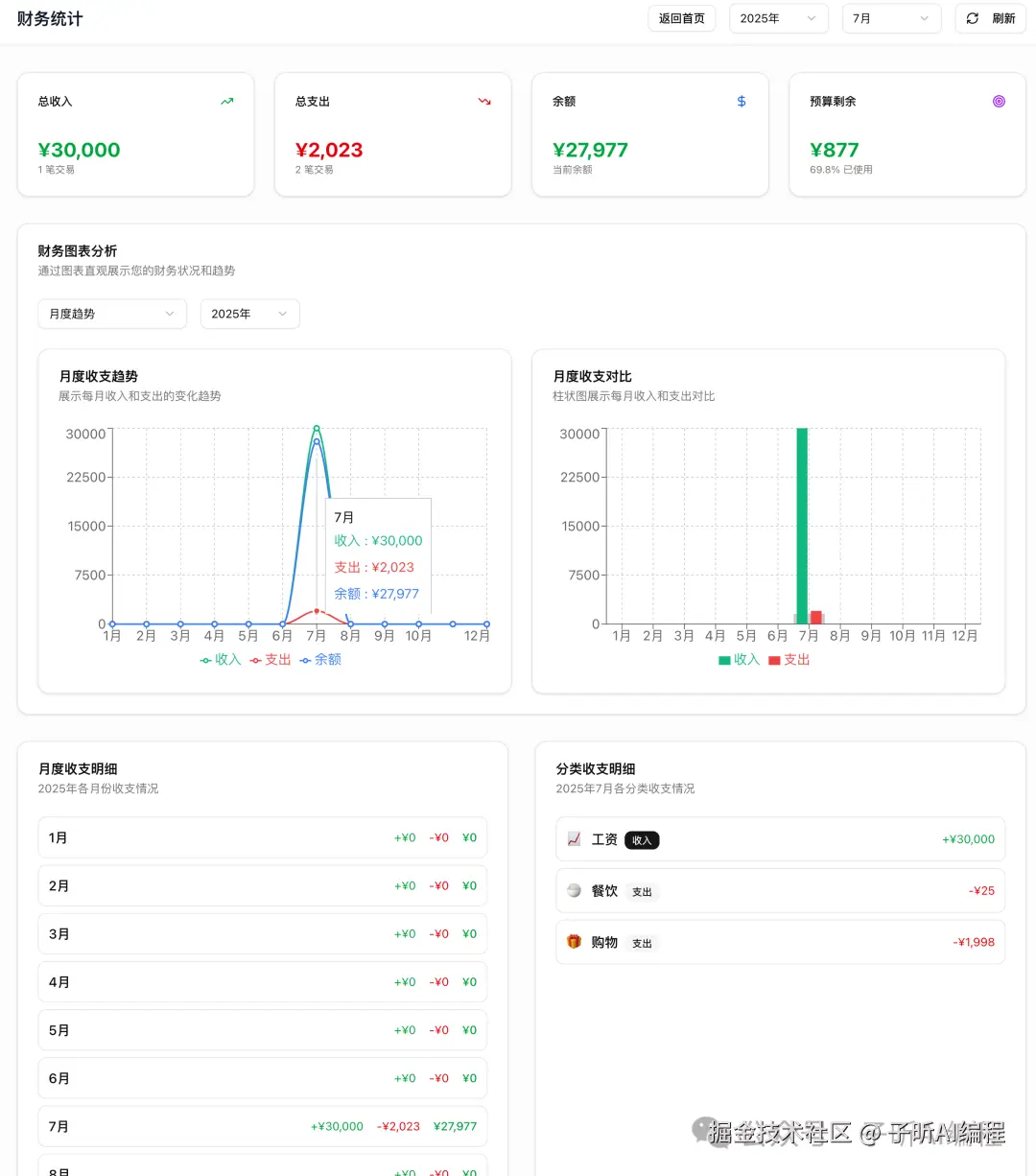
Task: Click the -¥1,998 amount for 购物
Action: click(x=974, y=942)
